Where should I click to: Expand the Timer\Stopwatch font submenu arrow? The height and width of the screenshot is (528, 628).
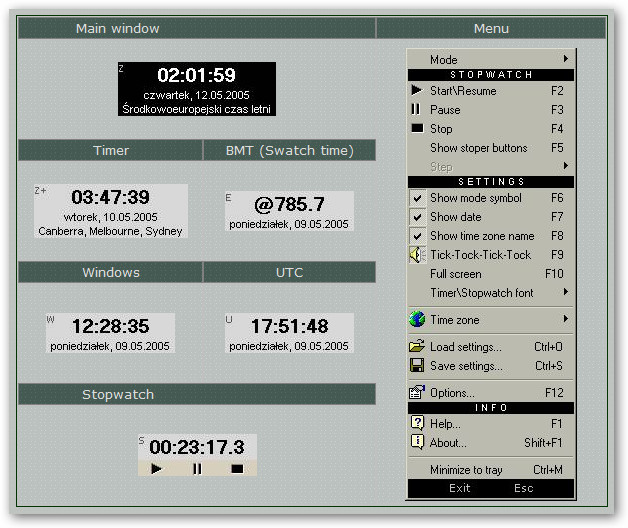566,292
